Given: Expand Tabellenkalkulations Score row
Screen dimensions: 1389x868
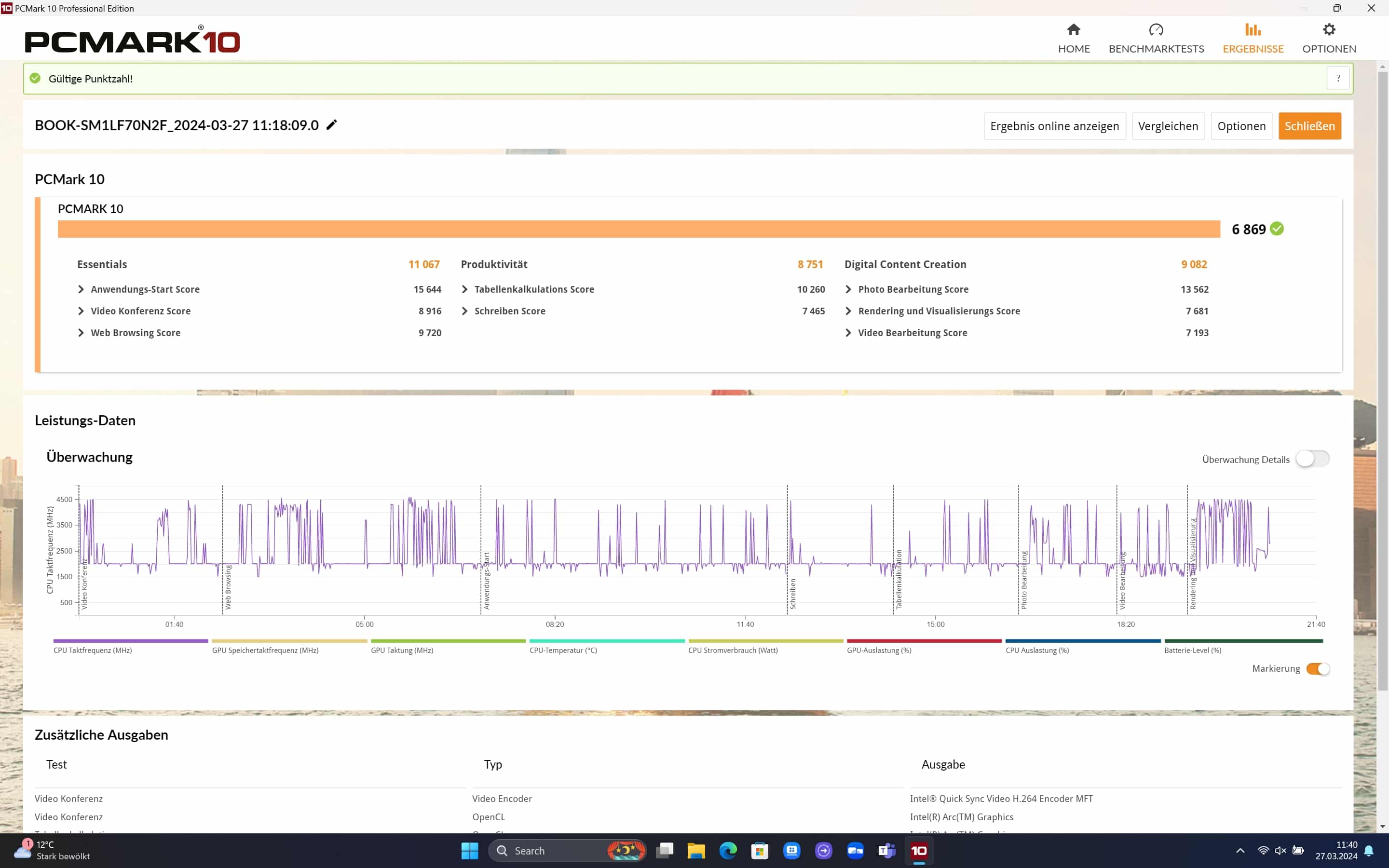Looking at the screenshot, I should 464,289.
